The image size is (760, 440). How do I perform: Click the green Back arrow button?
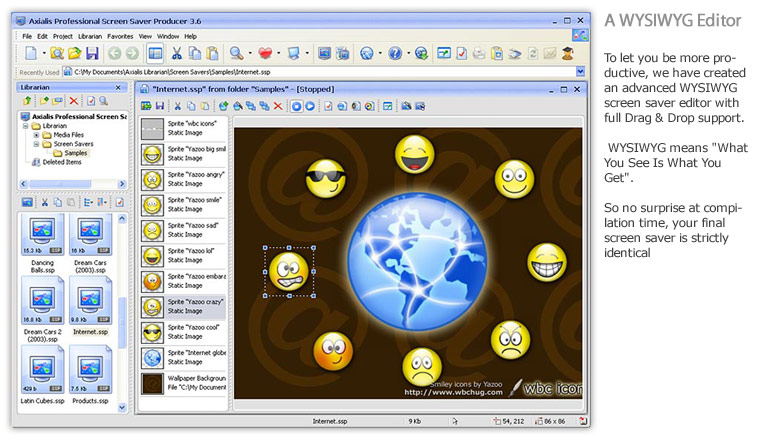[x=114, y=53]
